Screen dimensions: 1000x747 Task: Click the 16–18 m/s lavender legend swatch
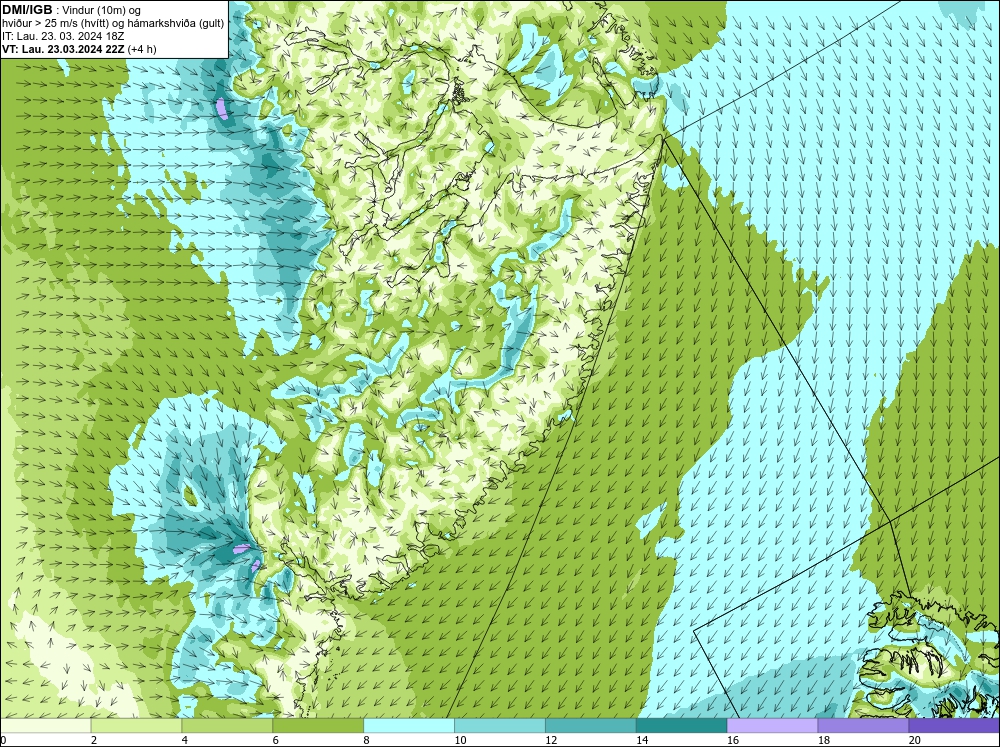[772, 726]
